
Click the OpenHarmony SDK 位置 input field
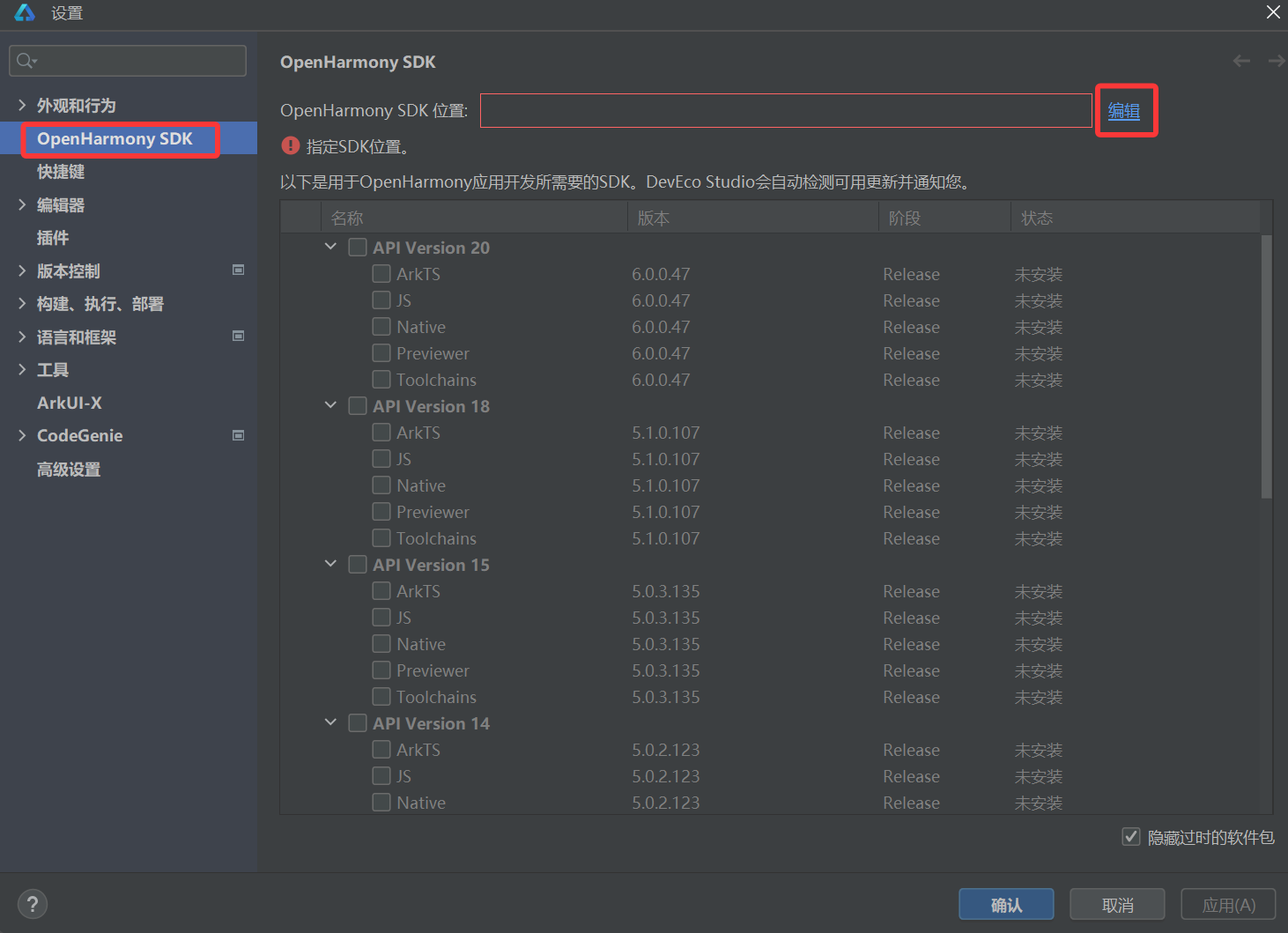point(786,110)
